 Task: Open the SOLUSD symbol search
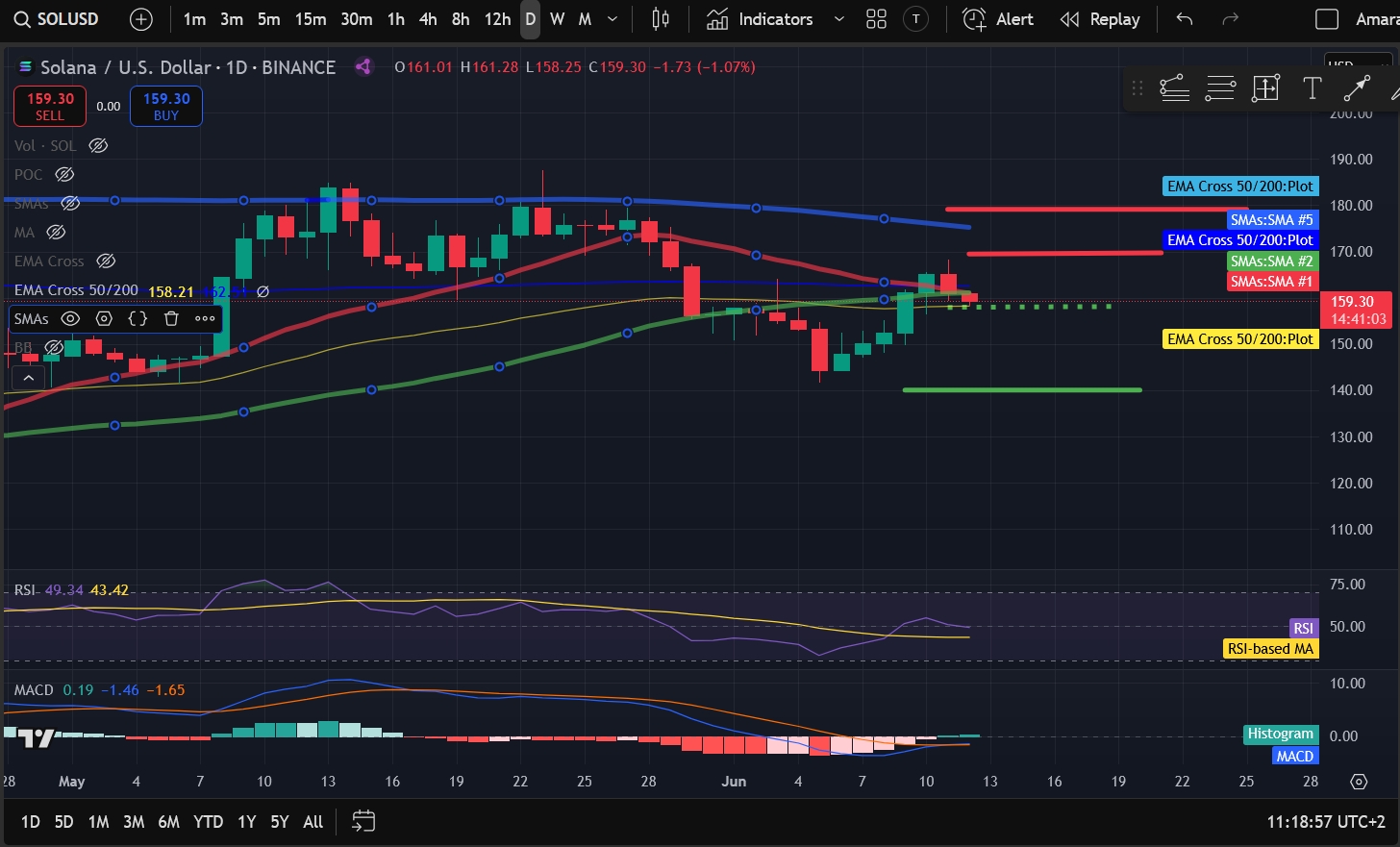coord(56,19)
